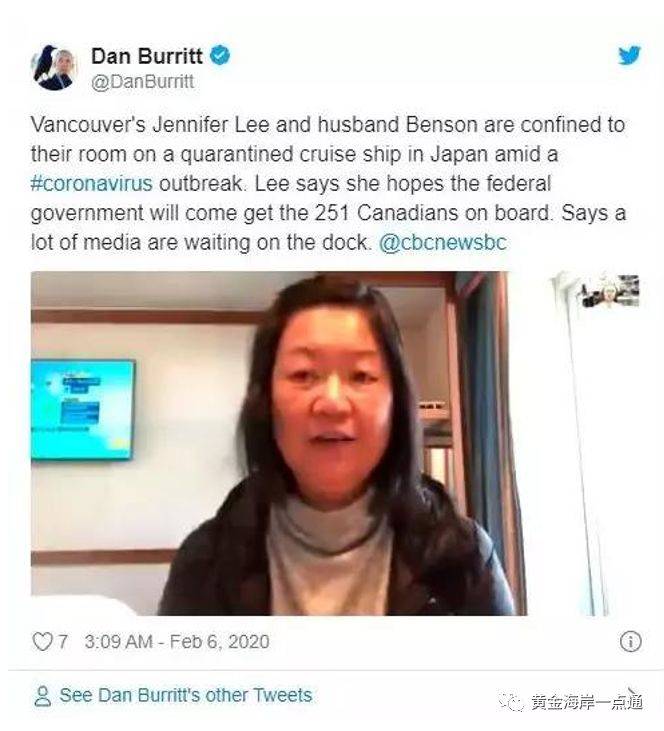Open the Dan Burritt display name
This screenshot has width=664, height=731.
pyautogui.click(x=147, y=56)
